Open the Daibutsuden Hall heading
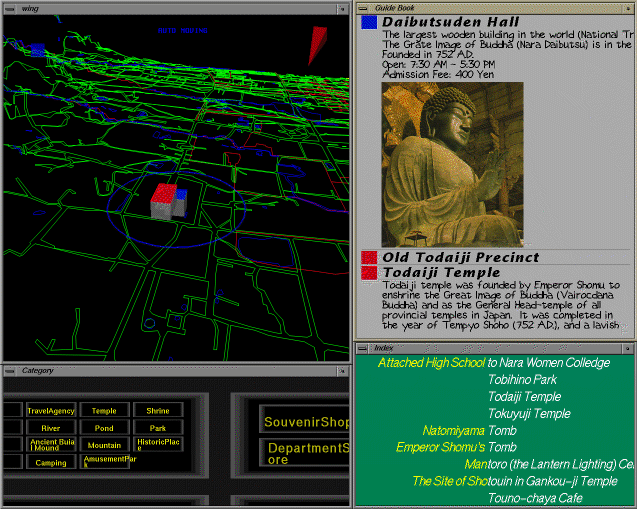The image size is (637, 509). [x=451, y=22]
